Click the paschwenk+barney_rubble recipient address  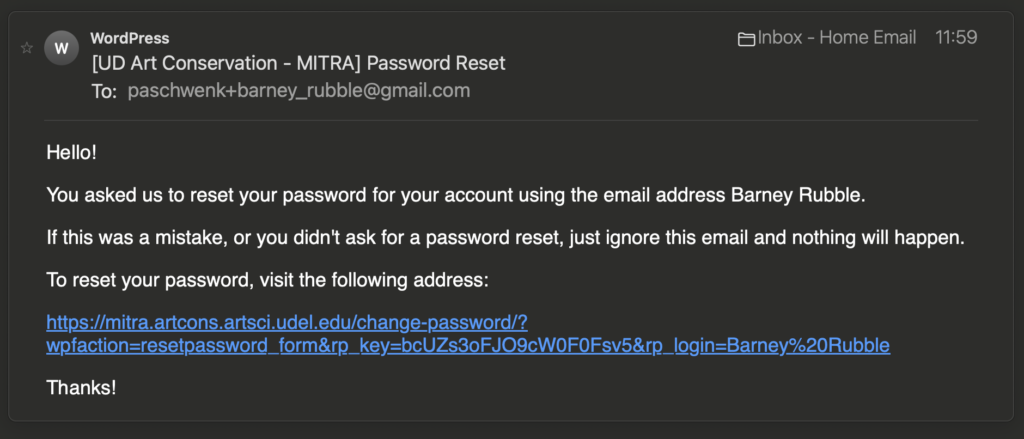point(298,90)
